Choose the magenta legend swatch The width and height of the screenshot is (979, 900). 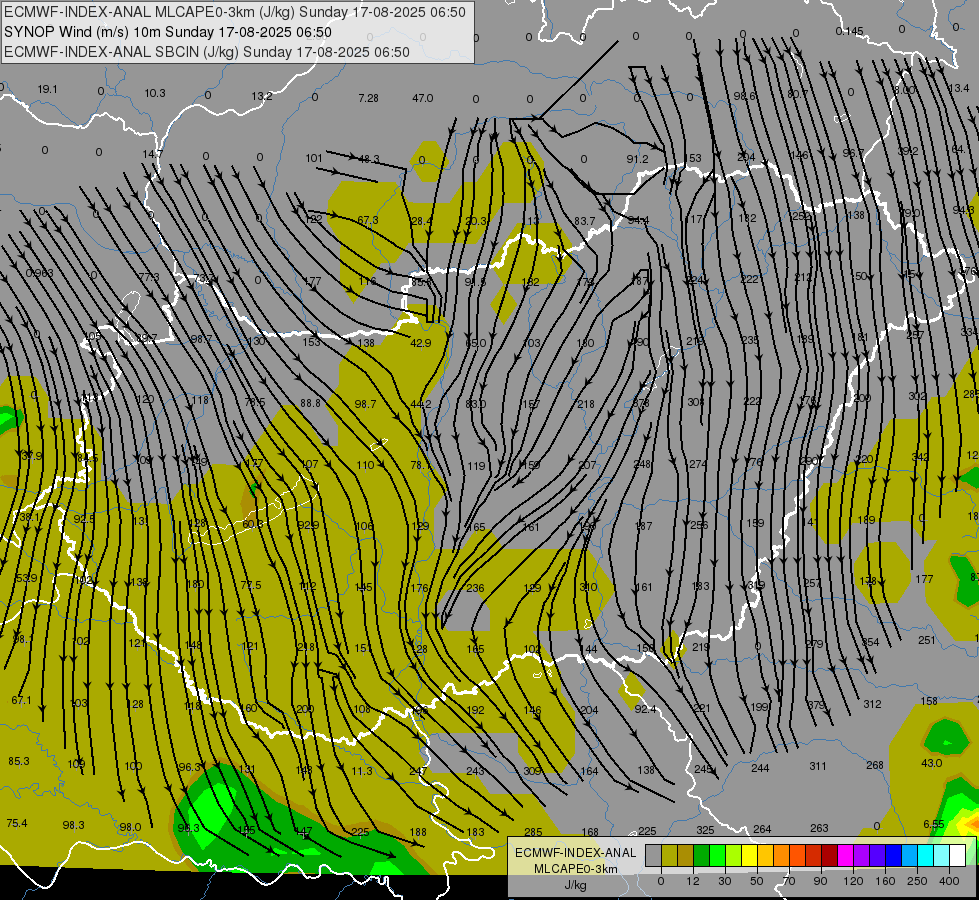coord(845,855)
